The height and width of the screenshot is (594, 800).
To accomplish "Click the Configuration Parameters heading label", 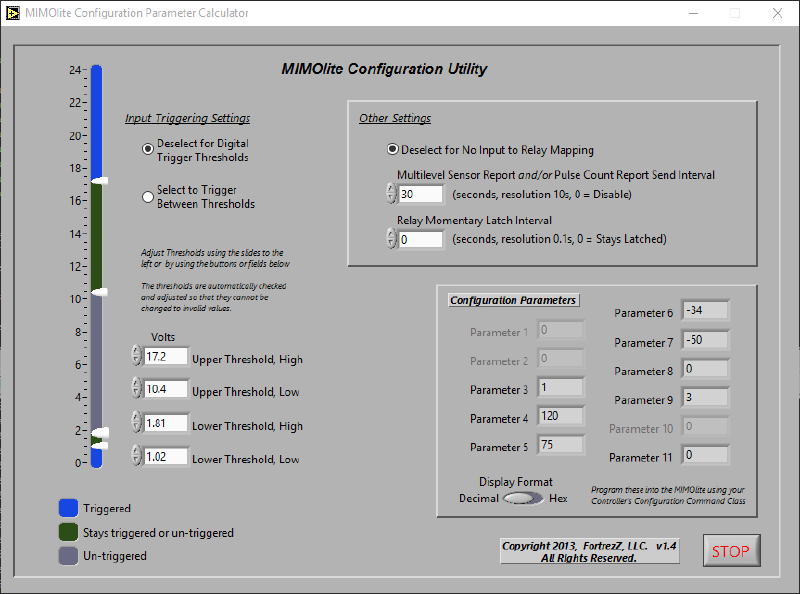I will tap(513, 300).
